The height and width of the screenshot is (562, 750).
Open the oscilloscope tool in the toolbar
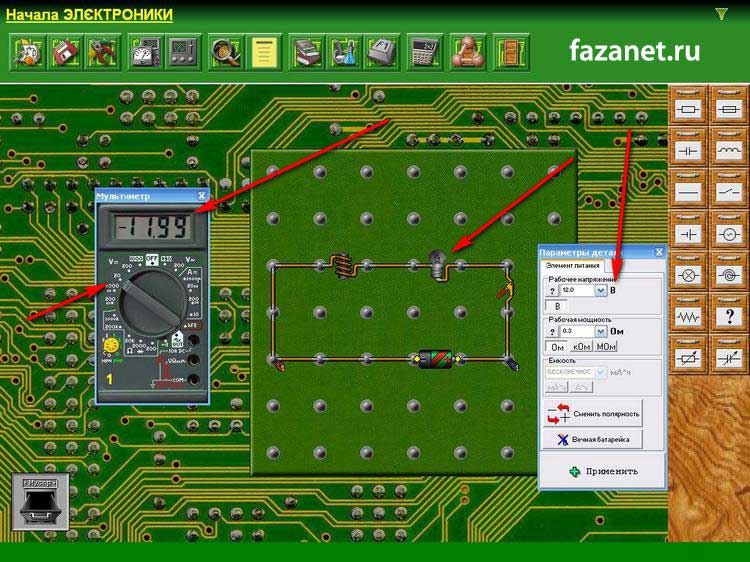pyautogui.click(x=182, y=50)
